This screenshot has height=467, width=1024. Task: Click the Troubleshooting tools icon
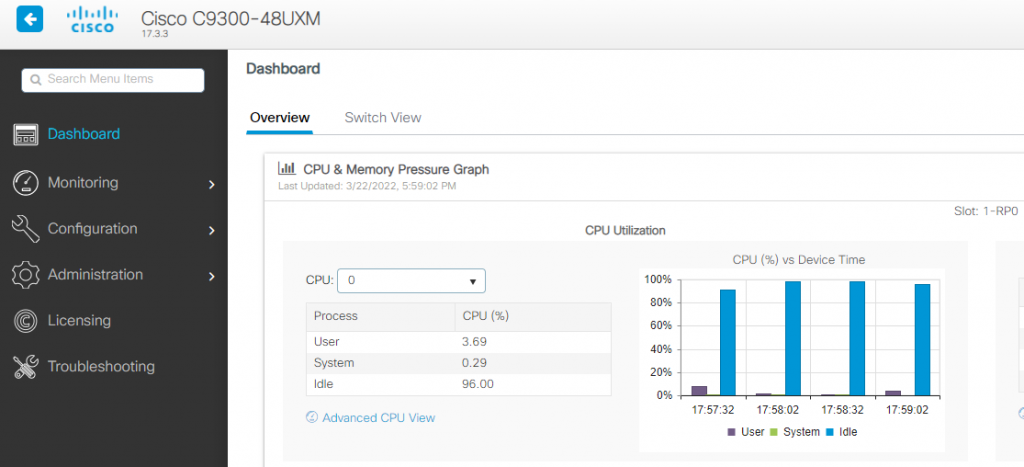click(25, 366)
